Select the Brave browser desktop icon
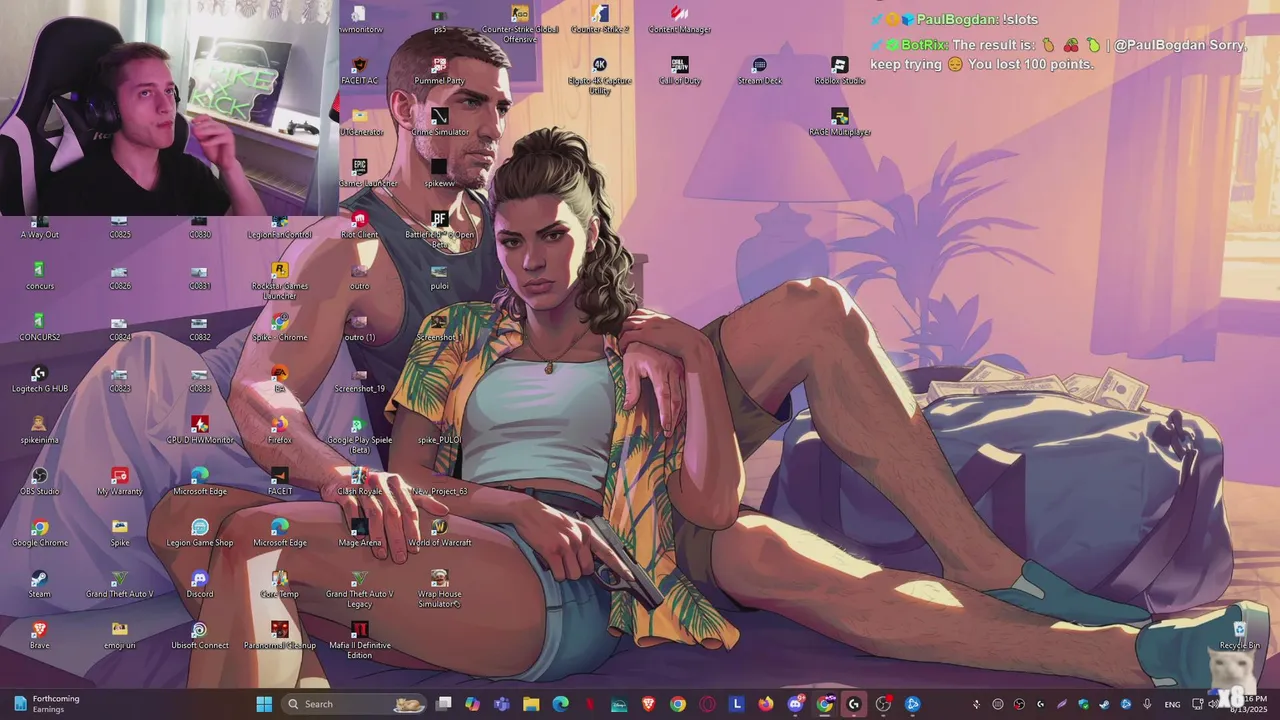 coord(39,635)
